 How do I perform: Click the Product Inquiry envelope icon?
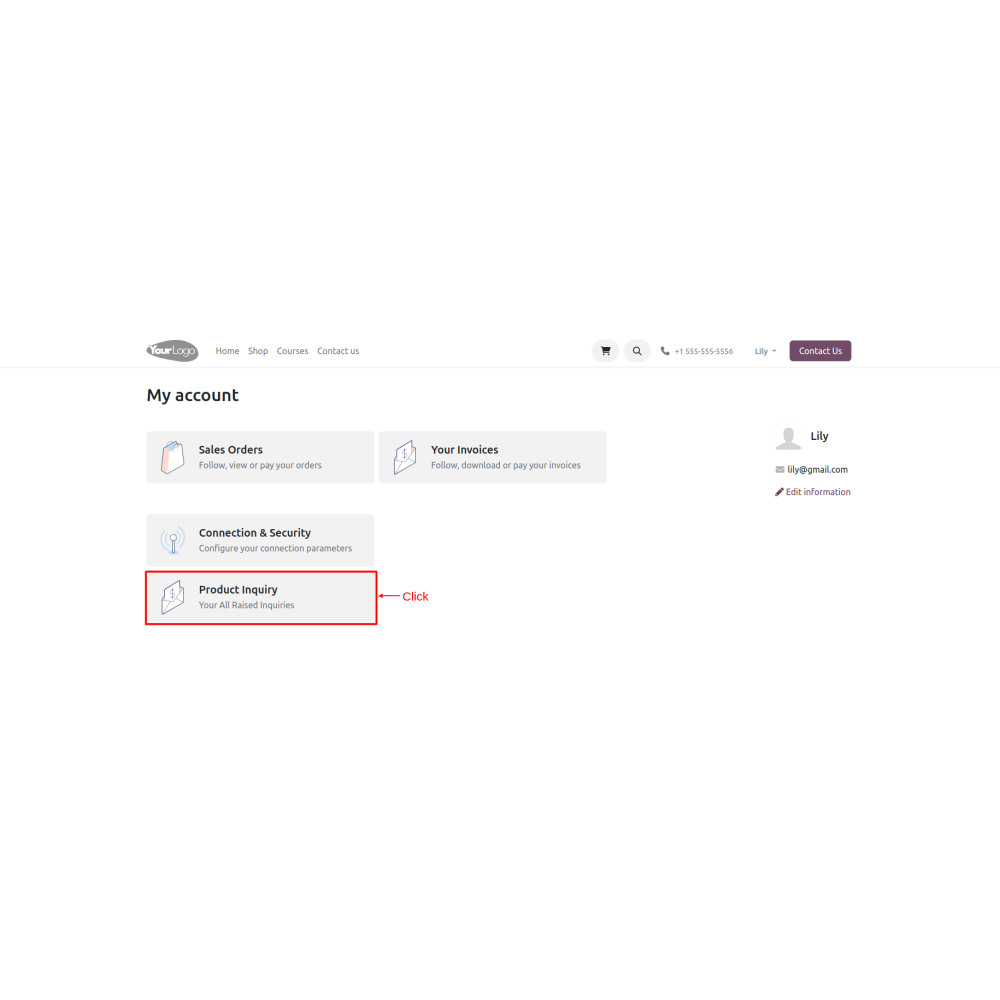click(172, 598)
